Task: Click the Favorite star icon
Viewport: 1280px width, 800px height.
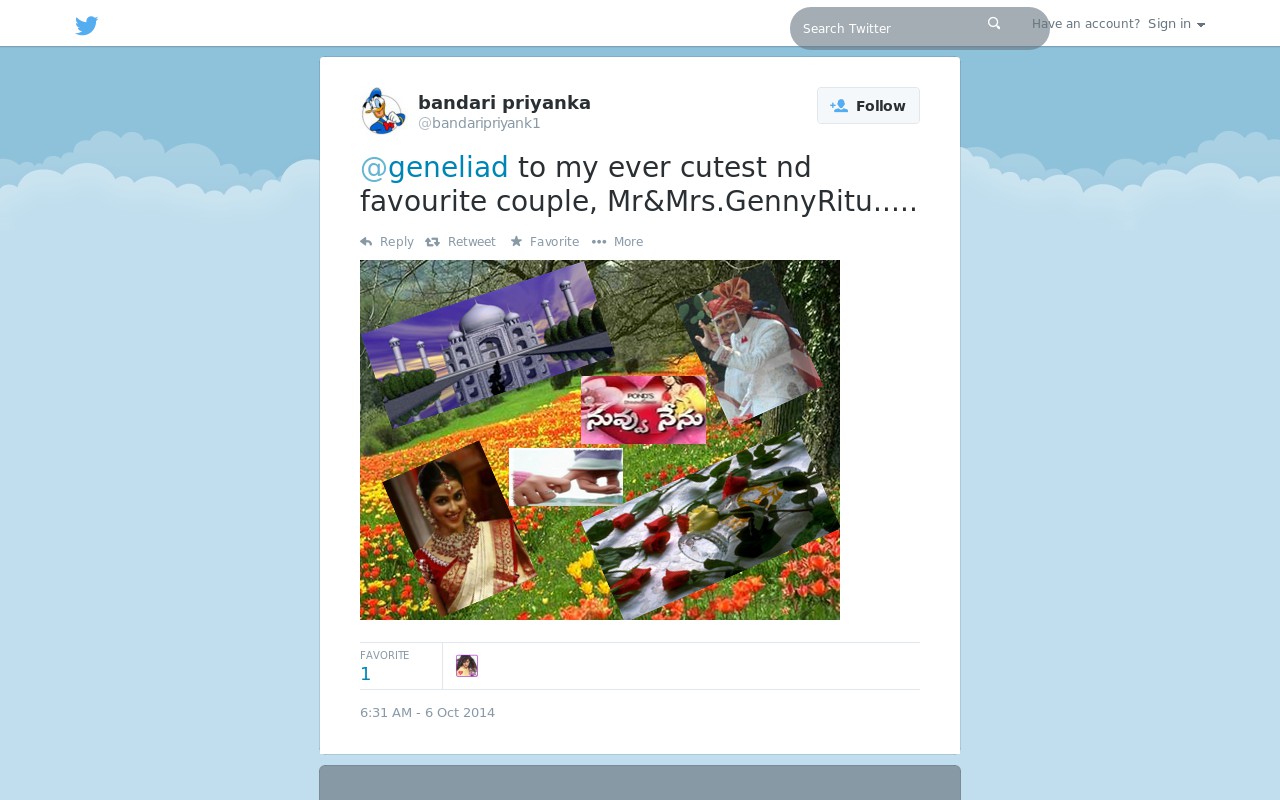Action: pyautogui.click(x=516, y=241)
